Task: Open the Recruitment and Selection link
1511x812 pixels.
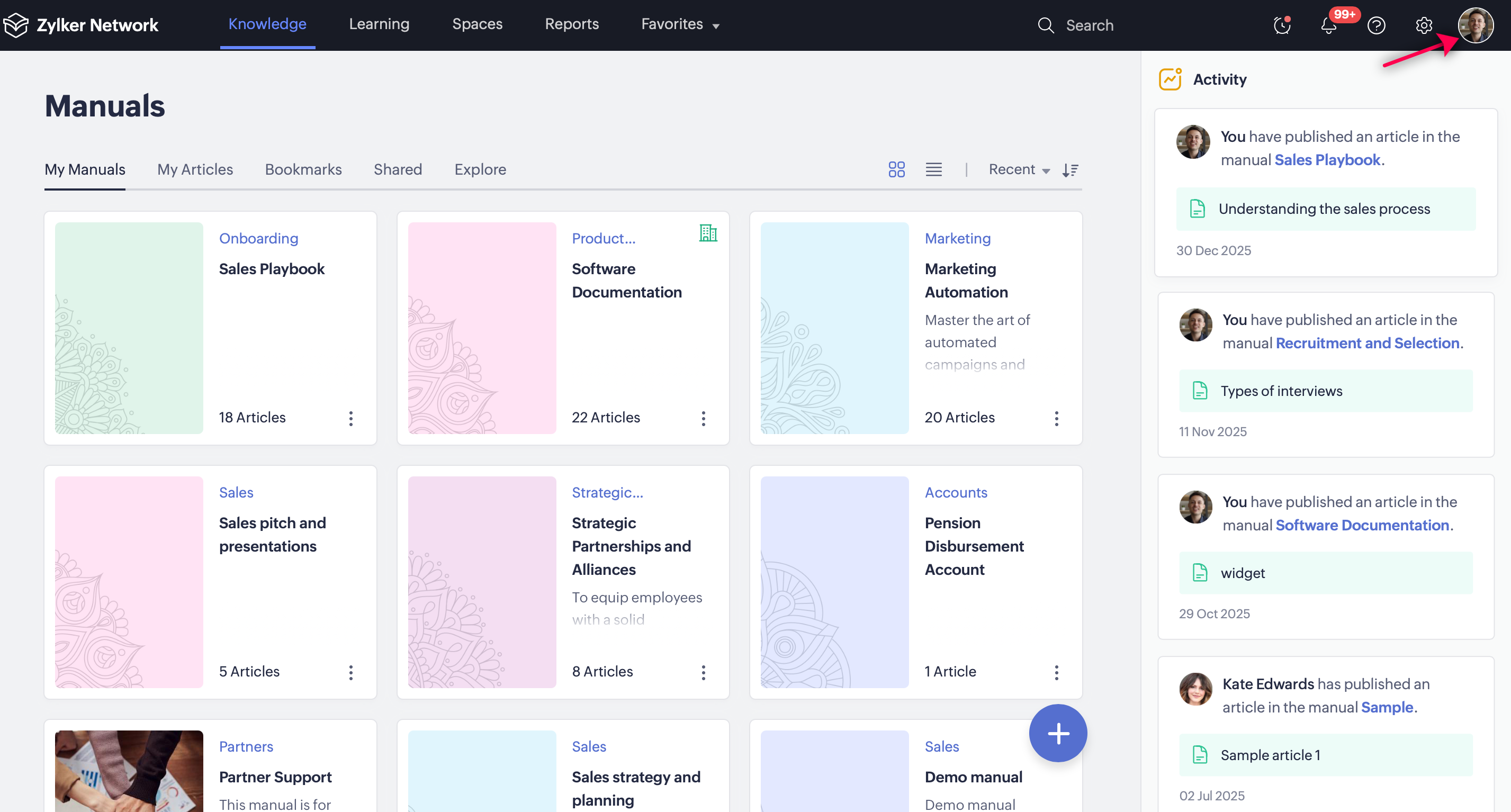Action: tap(1368, 343)
